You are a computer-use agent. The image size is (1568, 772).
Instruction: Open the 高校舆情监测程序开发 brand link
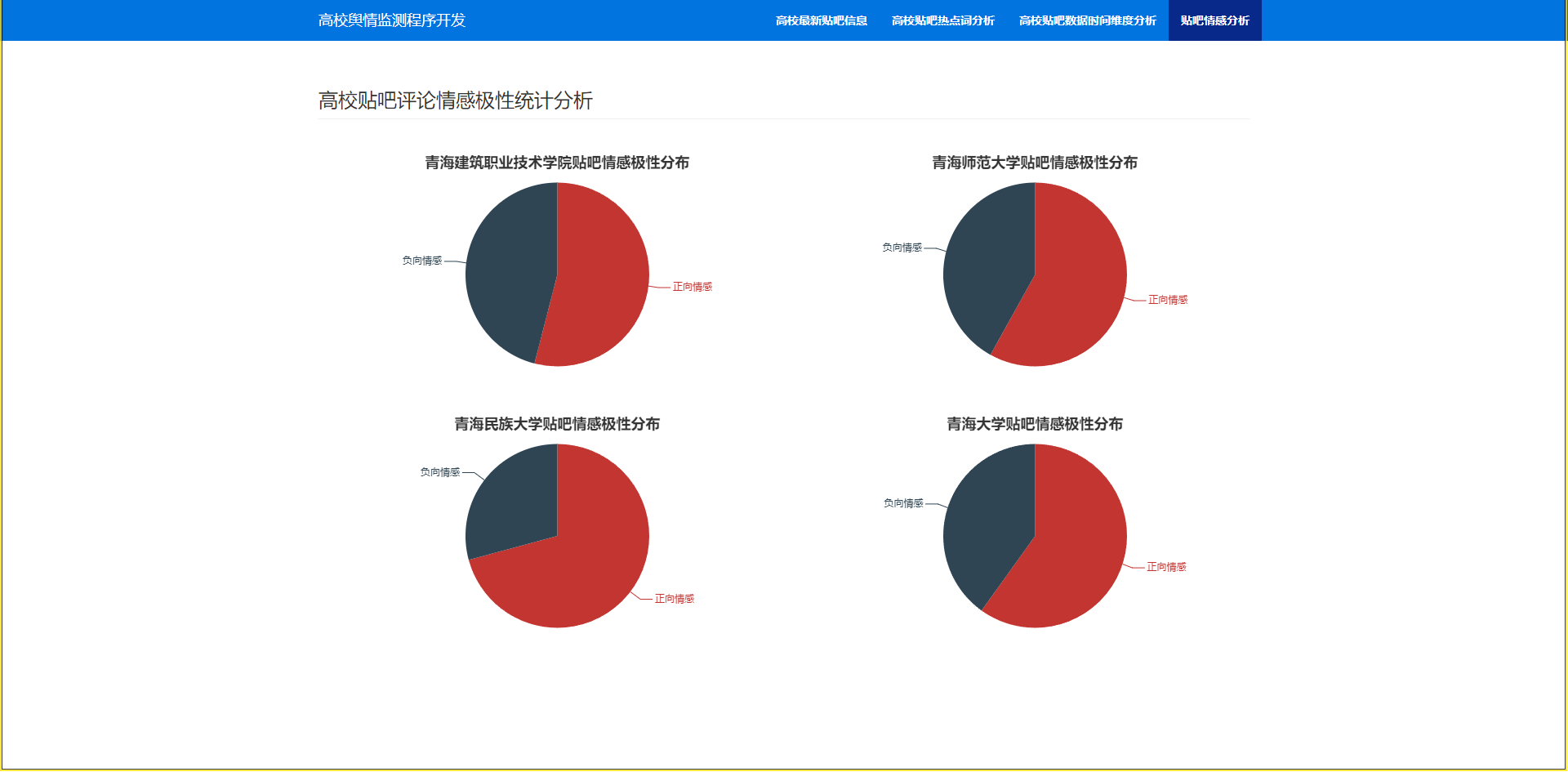click(x=392, y=20)
